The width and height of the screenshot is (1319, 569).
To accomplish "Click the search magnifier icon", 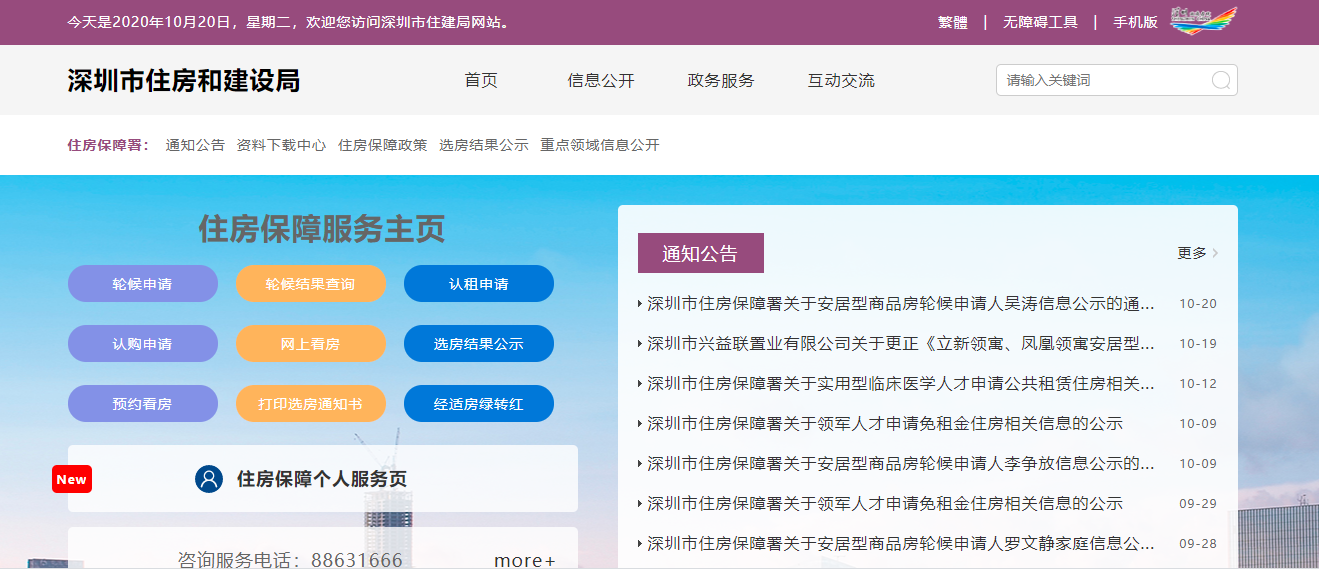I will (1221, 80).
